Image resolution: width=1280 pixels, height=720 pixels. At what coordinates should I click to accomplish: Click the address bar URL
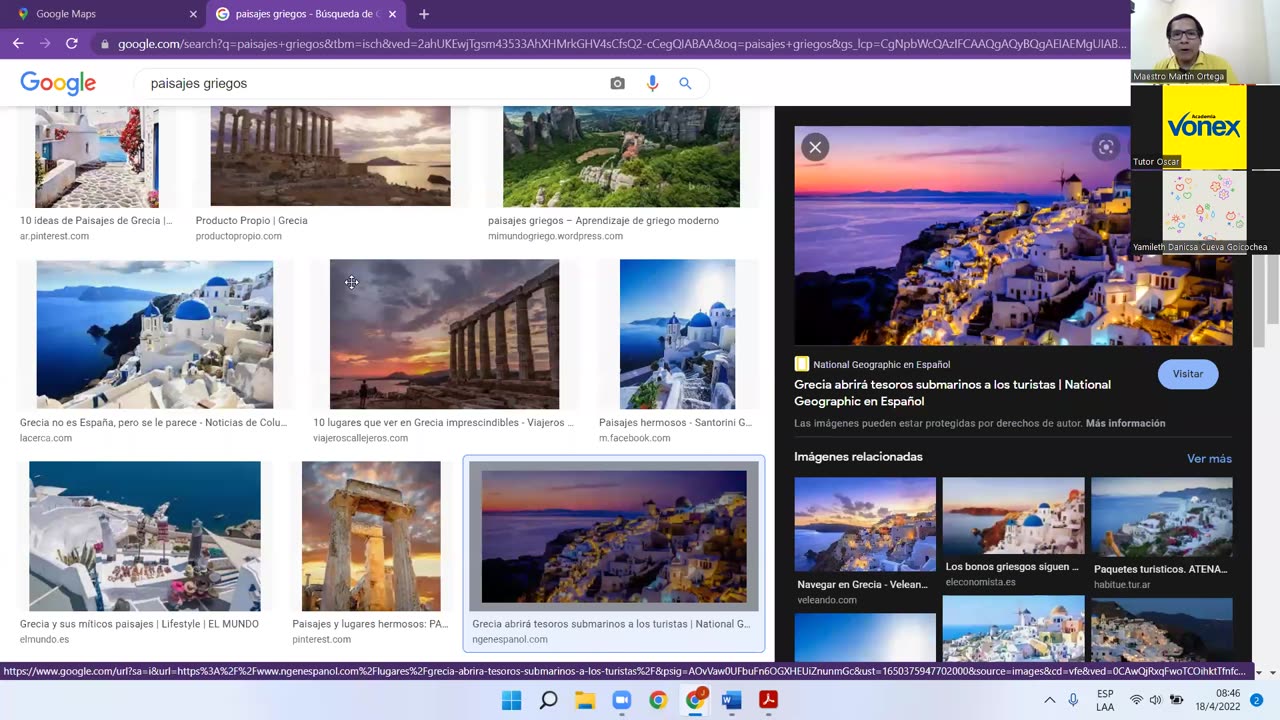click(x=620, y=44)
